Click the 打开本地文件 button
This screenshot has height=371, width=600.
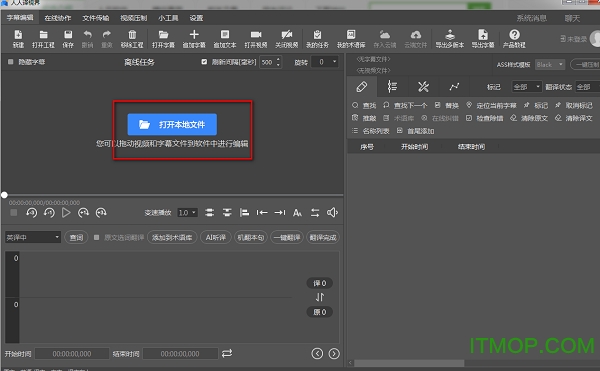[x=172, y=124]
